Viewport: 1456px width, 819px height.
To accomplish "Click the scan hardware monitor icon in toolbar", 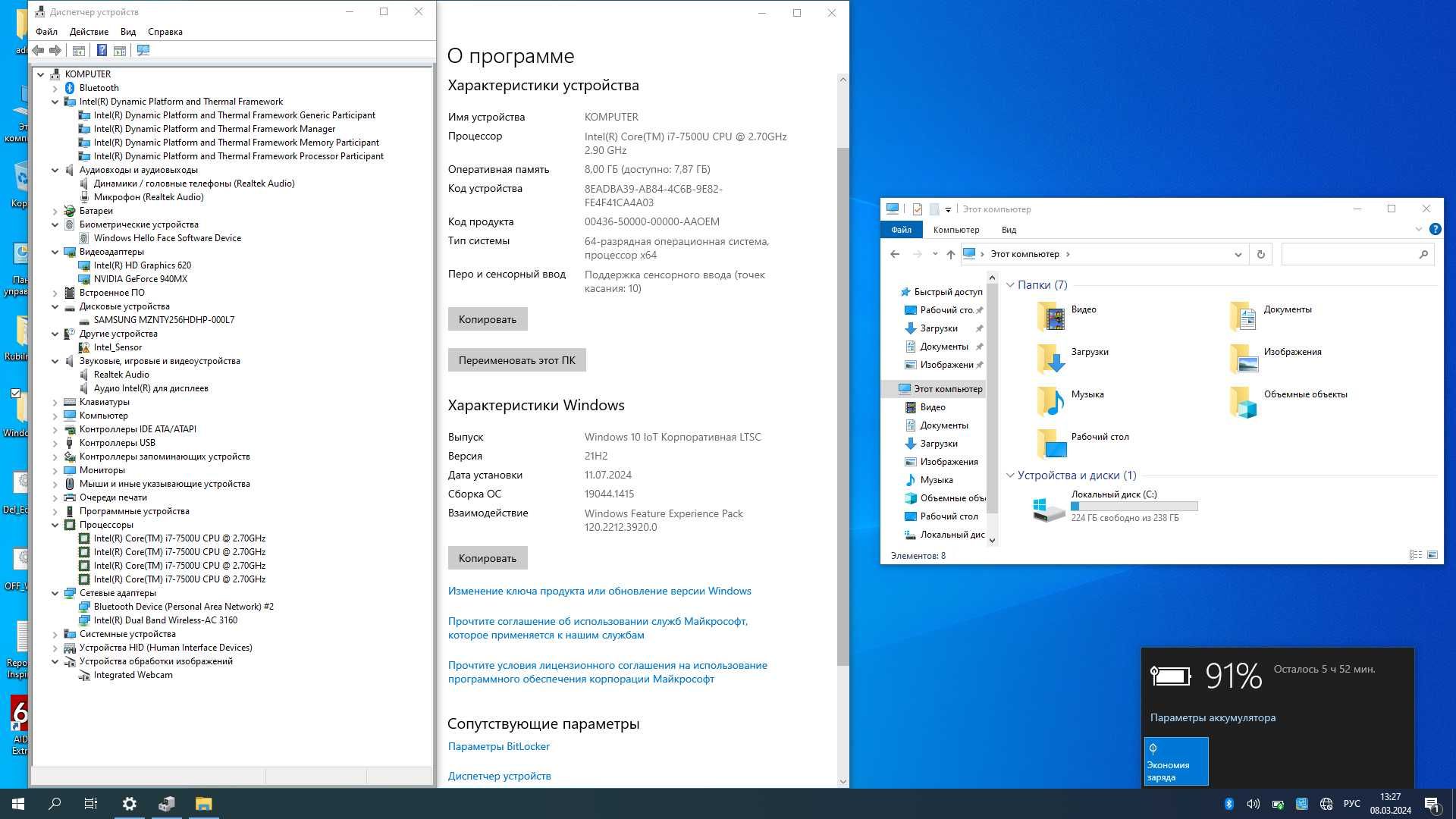I will point(143,50).
